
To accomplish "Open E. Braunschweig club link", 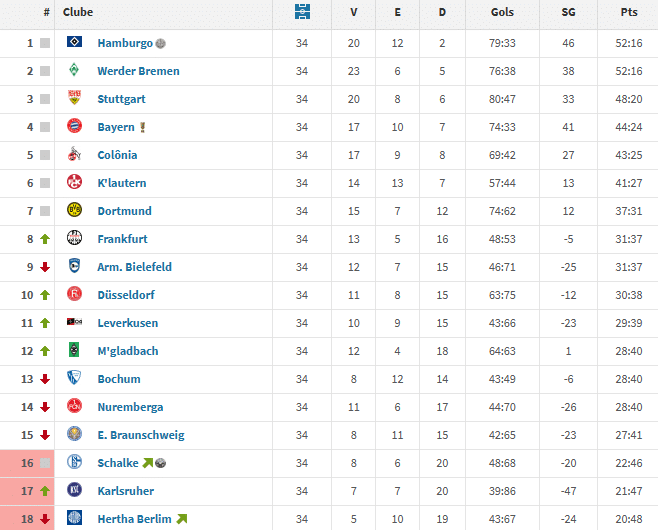I will coord(140,435).
